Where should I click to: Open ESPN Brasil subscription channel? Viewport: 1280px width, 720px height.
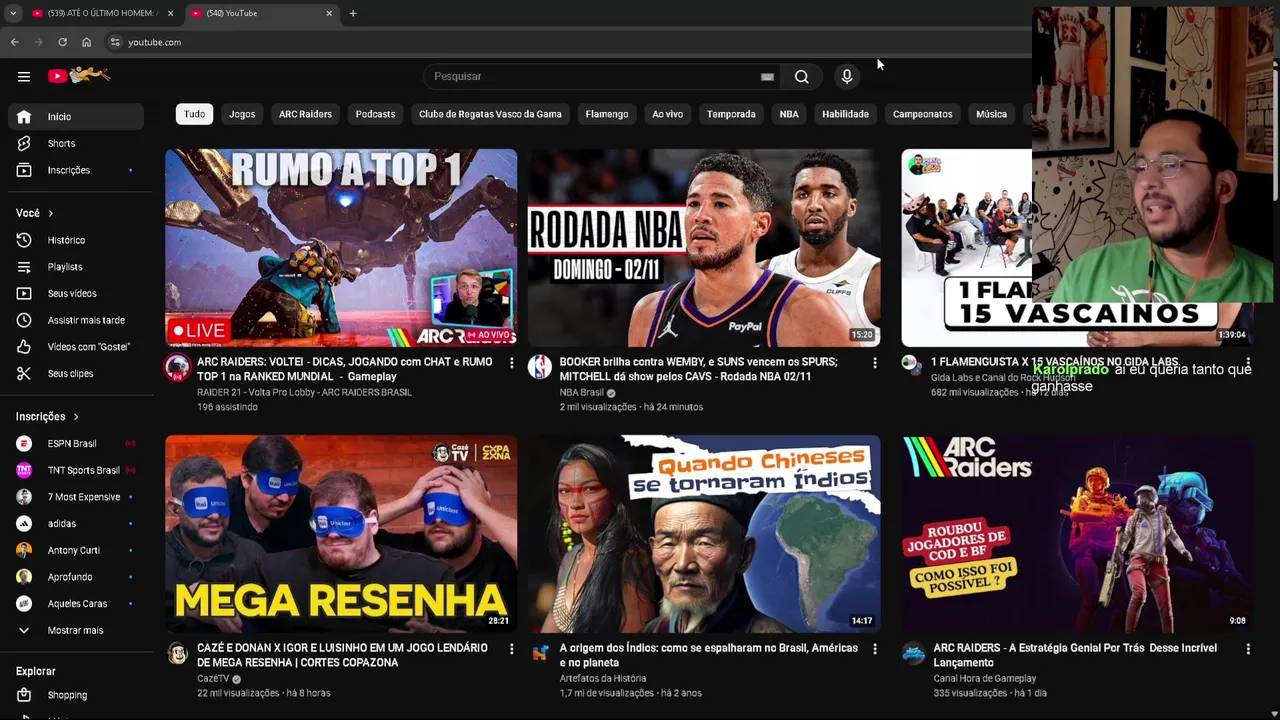click(x=76, y=444)
